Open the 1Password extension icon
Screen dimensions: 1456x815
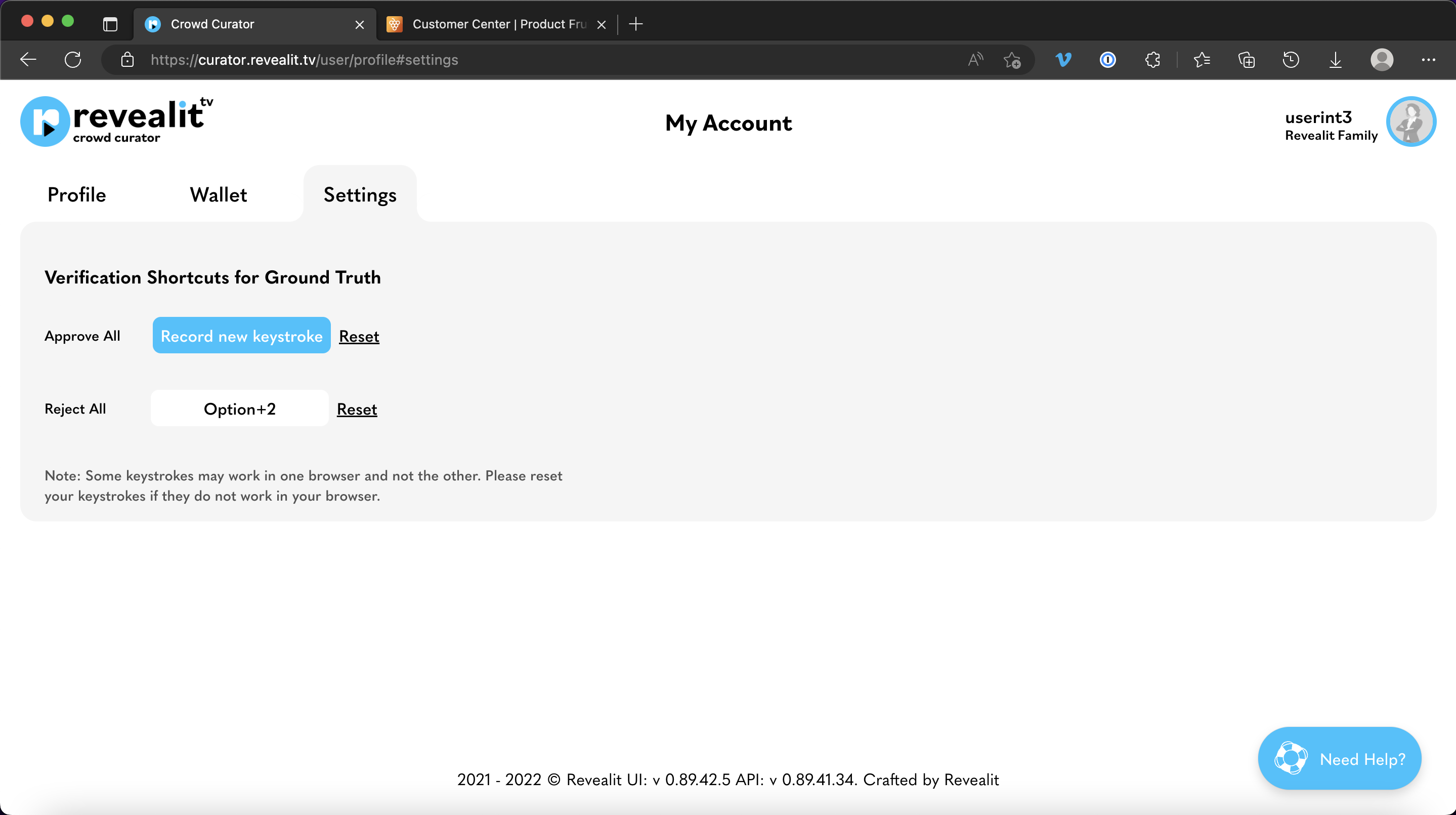point(1108,59)
